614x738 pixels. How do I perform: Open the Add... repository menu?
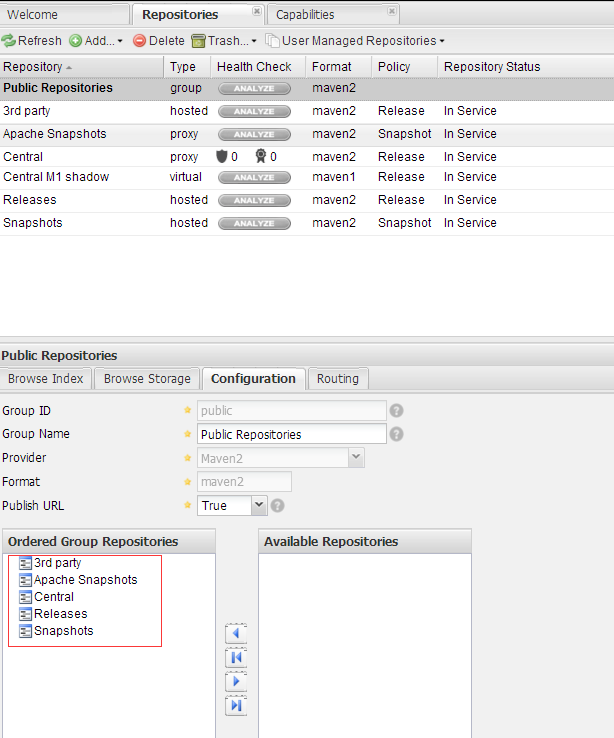point(96,41)
